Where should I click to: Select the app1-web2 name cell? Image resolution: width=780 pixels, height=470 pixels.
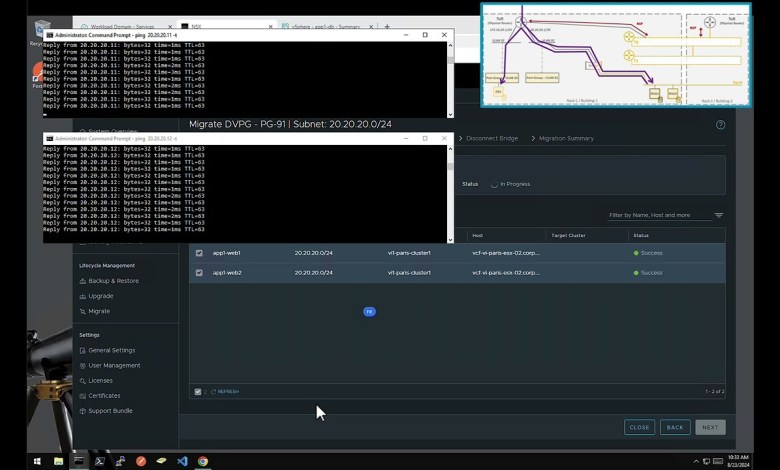coord(227,273)
